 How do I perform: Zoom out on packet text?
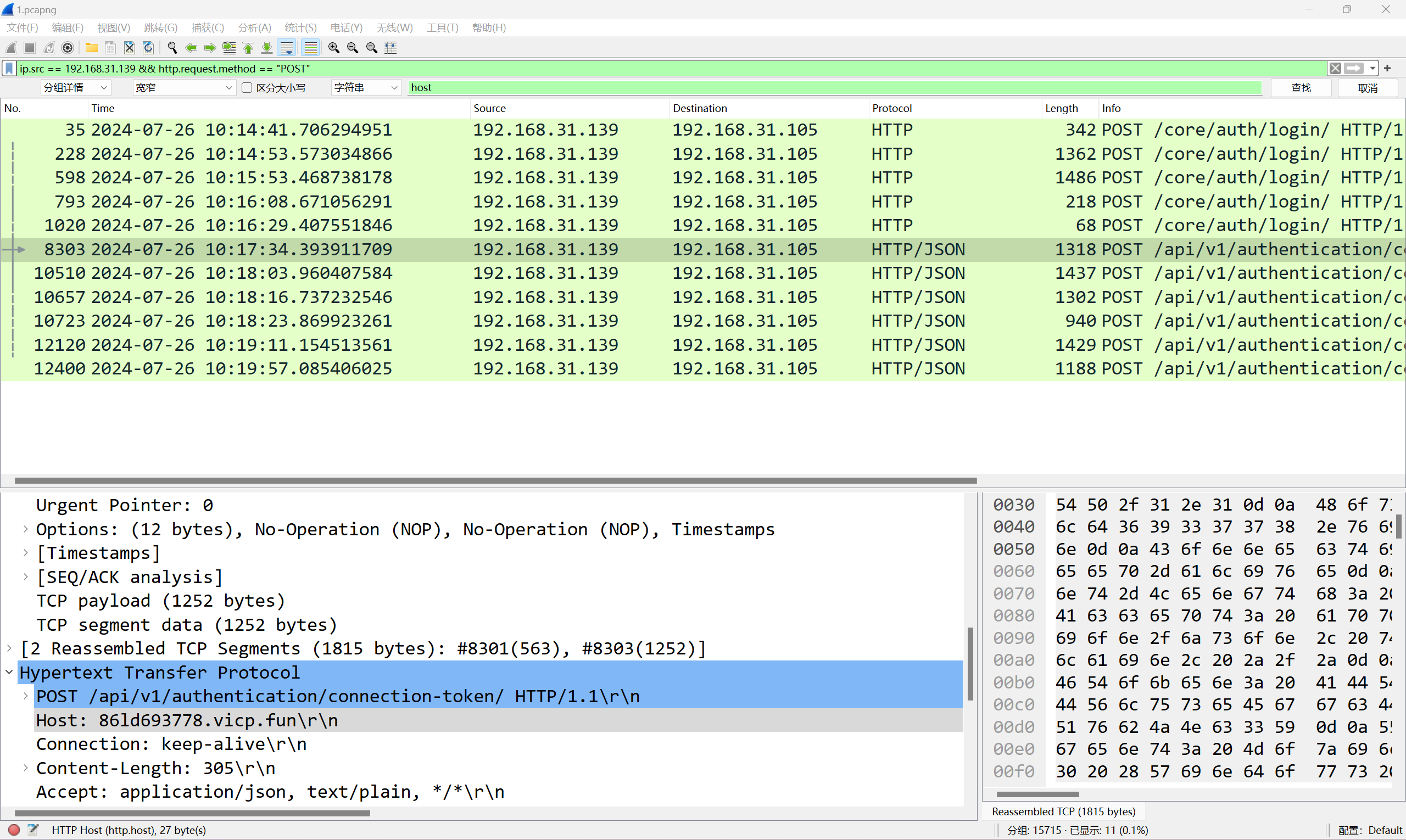pos(352,48)
